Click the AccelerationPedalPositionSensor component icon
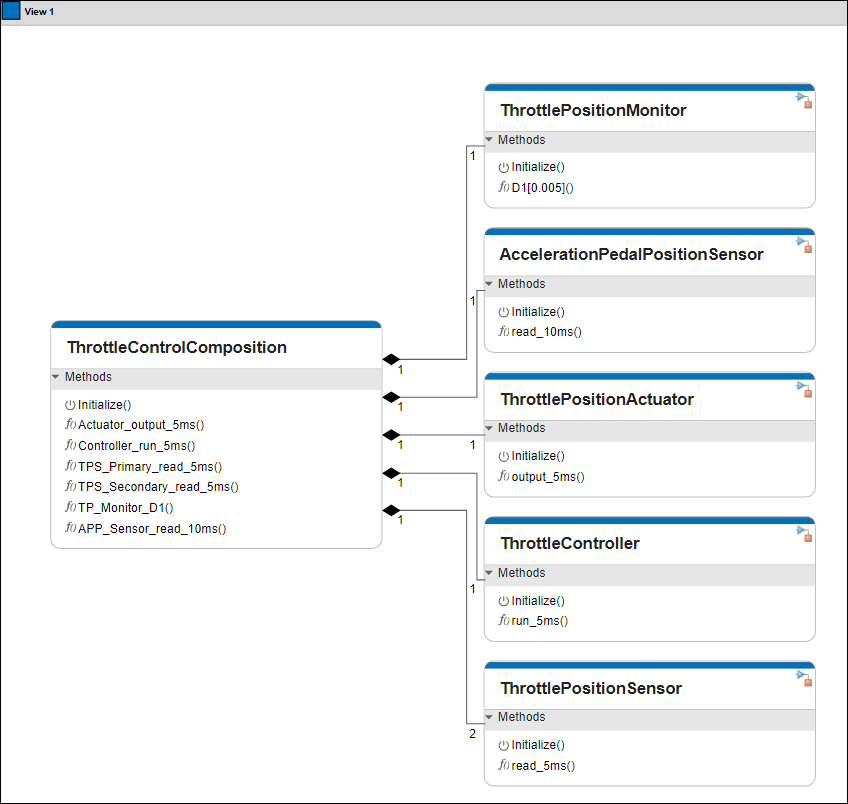The height and width of the screenshot is (804, 848). (x=803, y=243)
